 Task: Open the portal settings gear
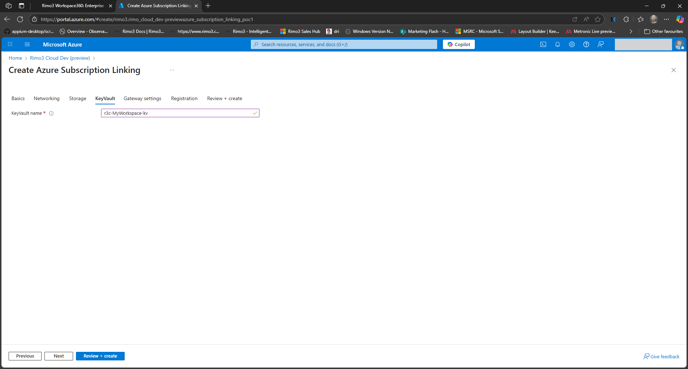coord(572,44)
